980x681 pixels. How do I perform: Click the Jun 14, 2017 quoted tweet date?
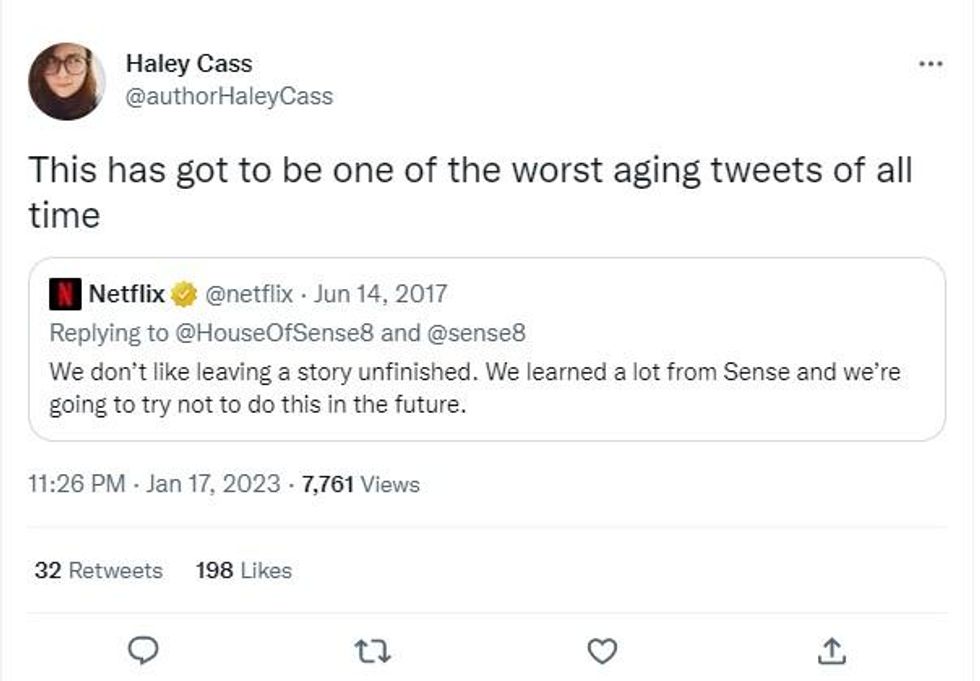pos(381,294)
